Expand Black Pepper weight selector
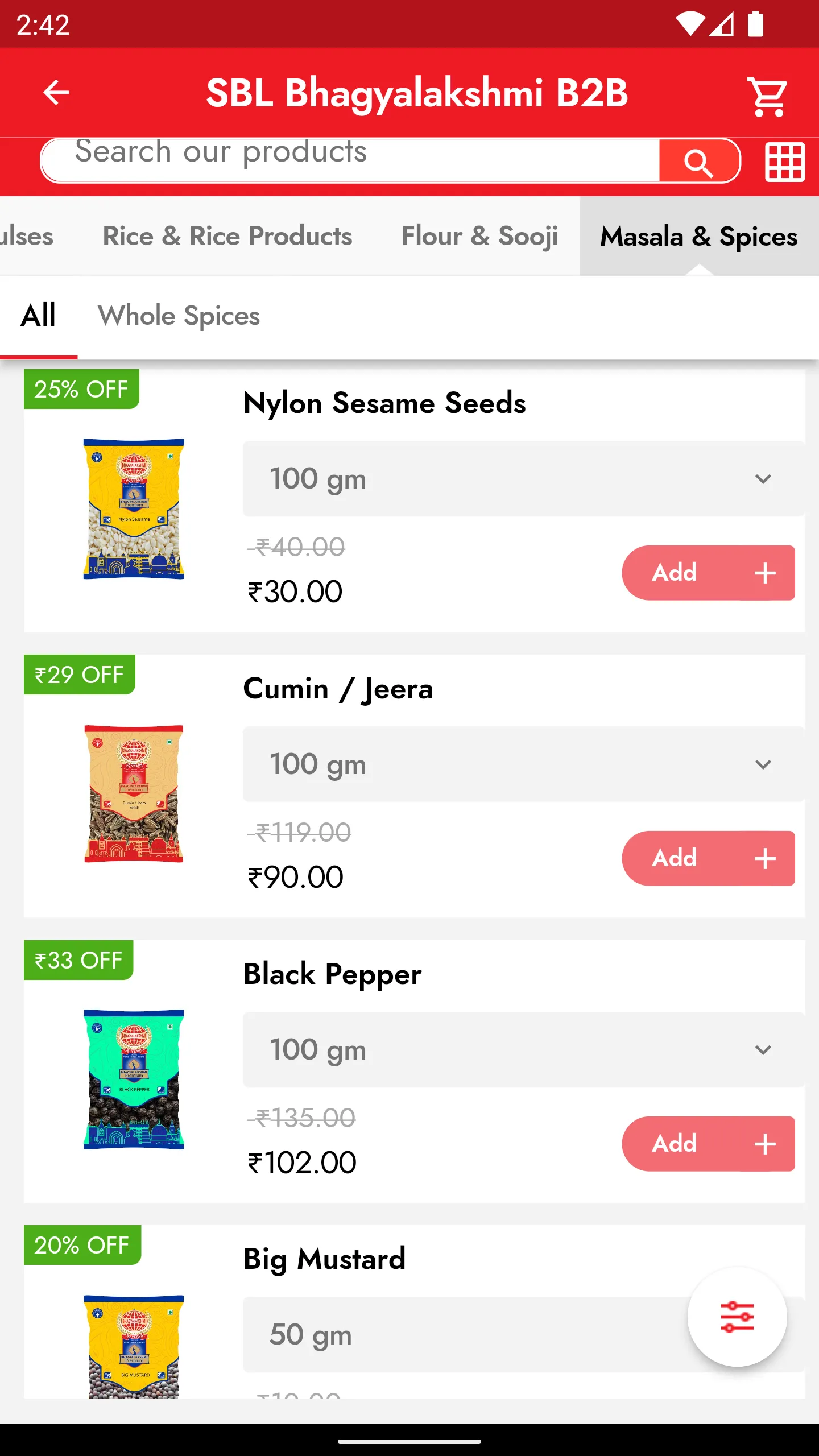This screenshot has height=1456, width=819. tap(523, 1050)
